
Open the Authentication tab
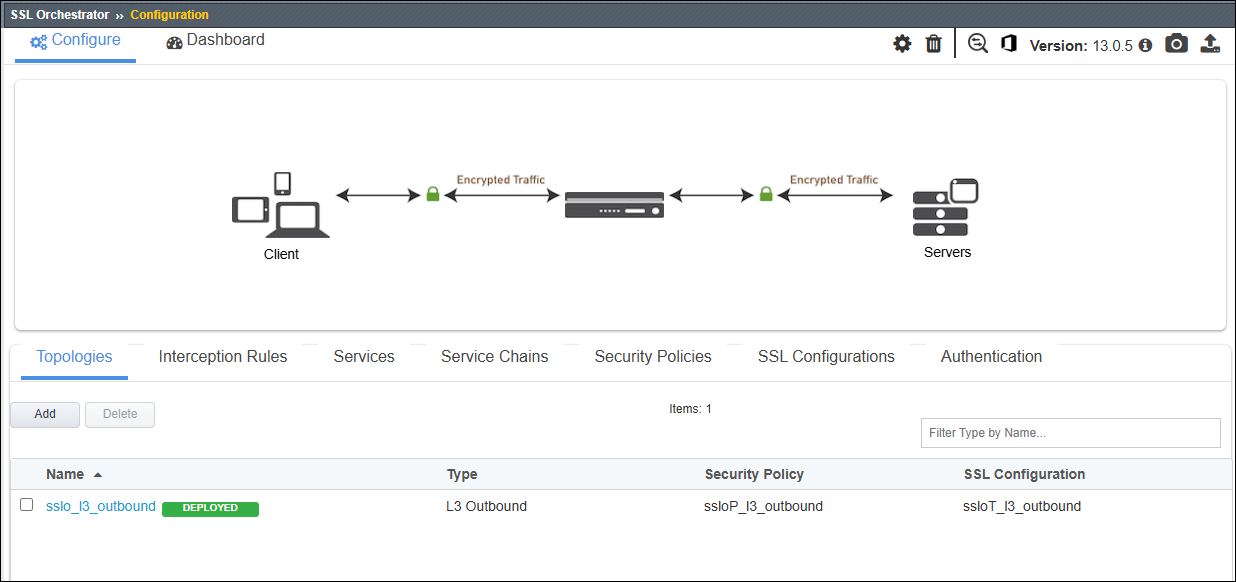[991, 357]
